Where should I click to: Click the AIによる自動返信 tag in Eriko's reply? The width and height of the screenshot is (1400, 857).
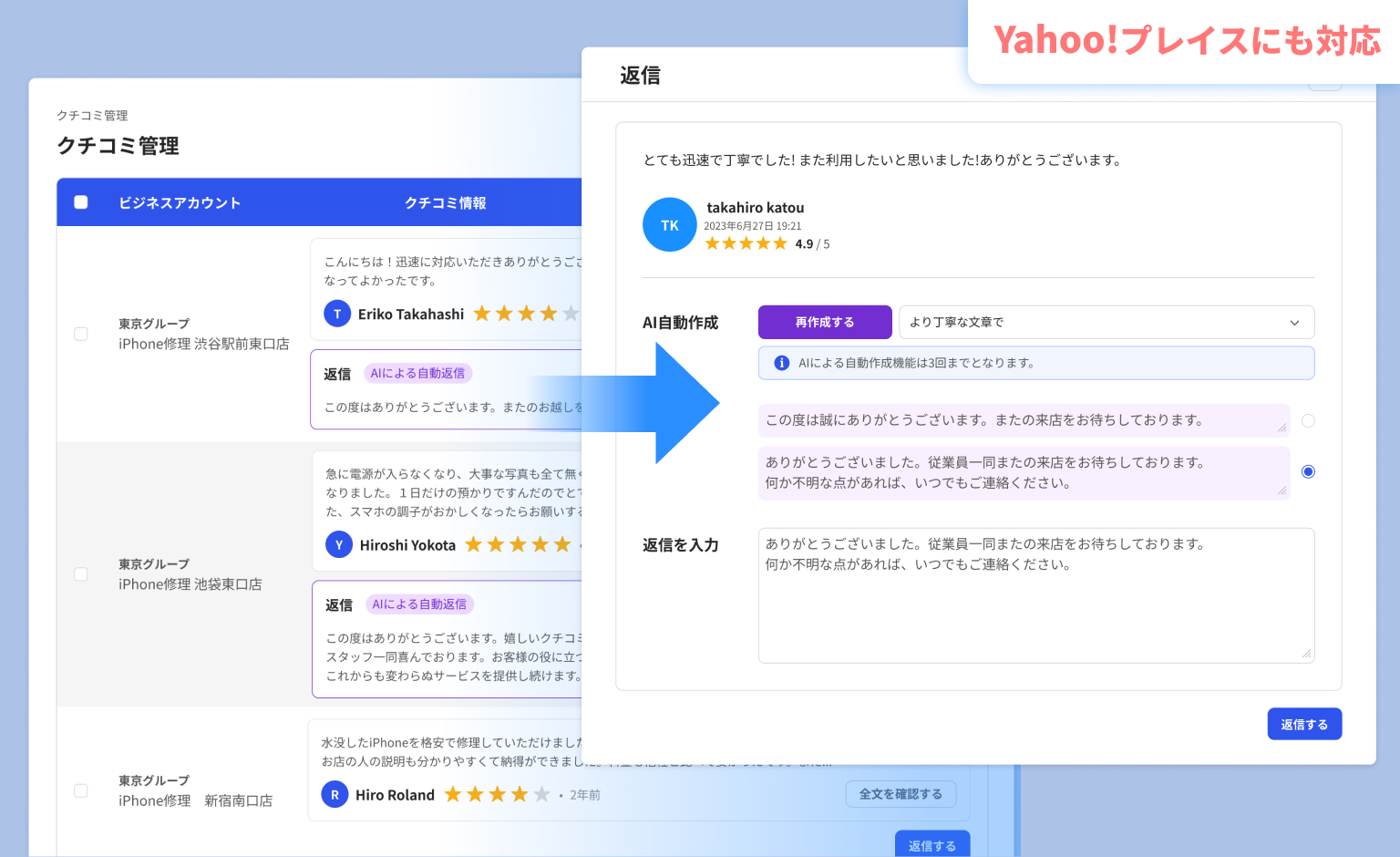(417, 373)
